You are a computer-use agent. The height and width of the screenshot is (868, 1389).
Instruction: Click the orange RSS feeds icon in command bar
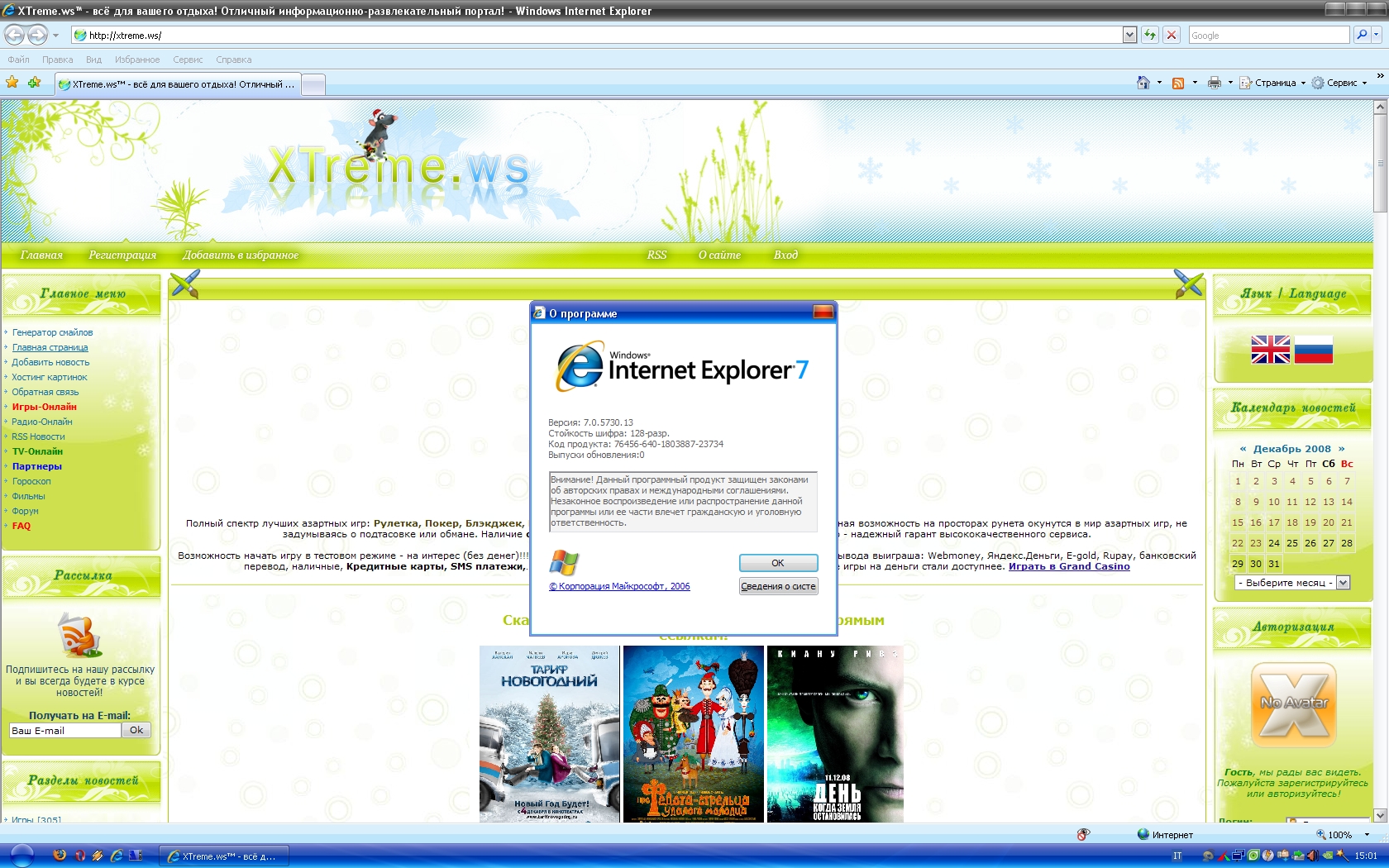click(x=1178, y=83)
